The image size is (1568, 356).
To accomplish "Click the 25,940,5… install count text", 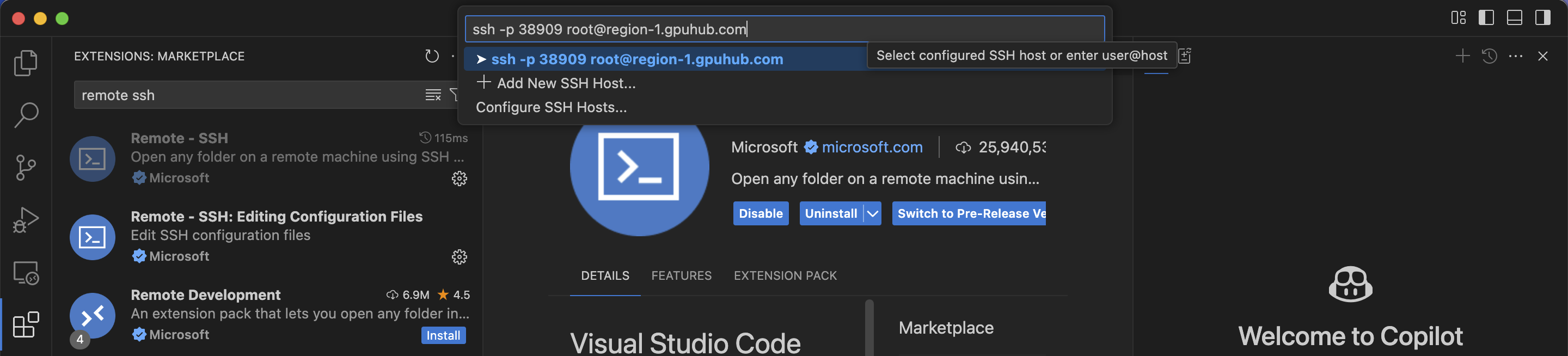I will (x=1012, y=148).
